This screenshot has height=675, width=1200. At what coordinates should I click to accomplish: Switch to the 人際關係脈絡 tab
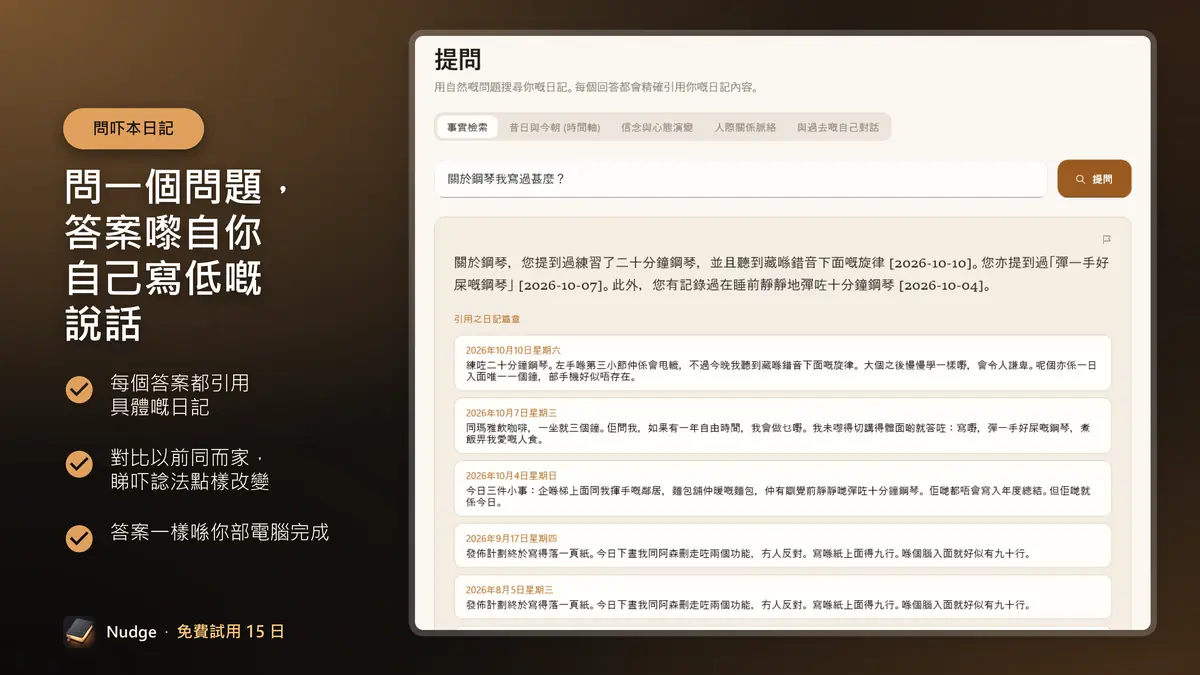click(745, 127)
